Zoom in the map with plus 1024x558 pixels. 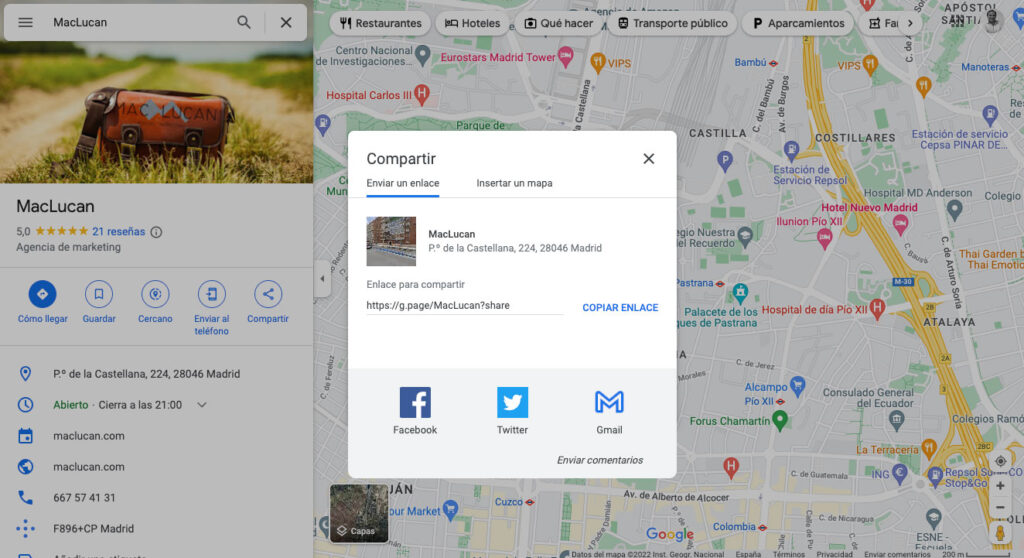click(1000, 486)
